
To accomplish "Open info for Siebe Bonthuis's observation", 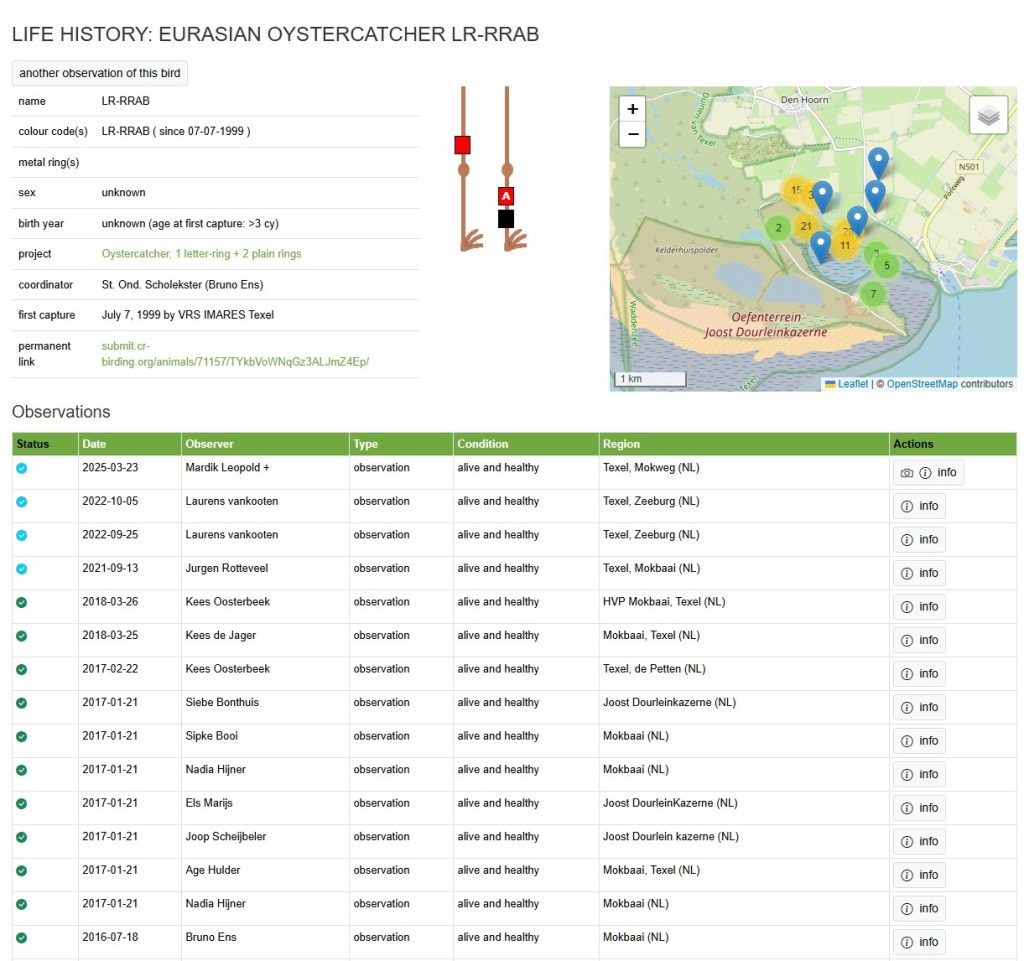I will [920, 707].
